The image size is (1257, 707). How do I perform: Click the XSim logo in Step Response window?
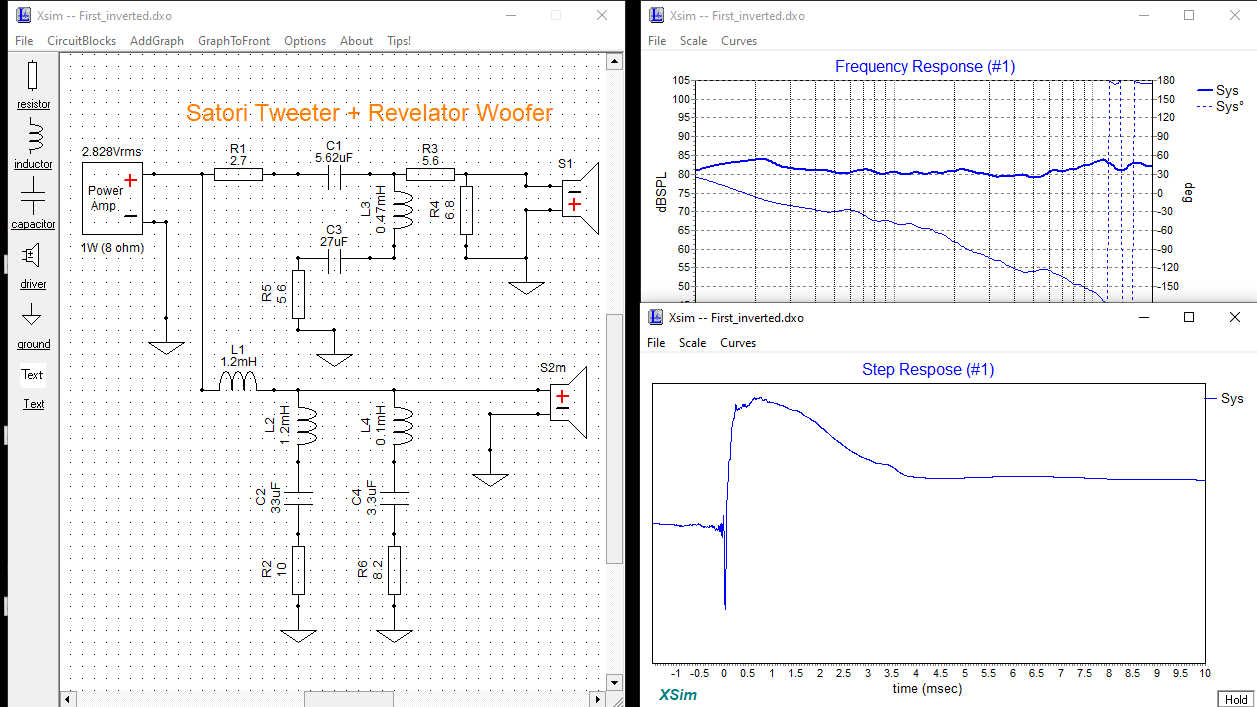click(x=678, y=694)
